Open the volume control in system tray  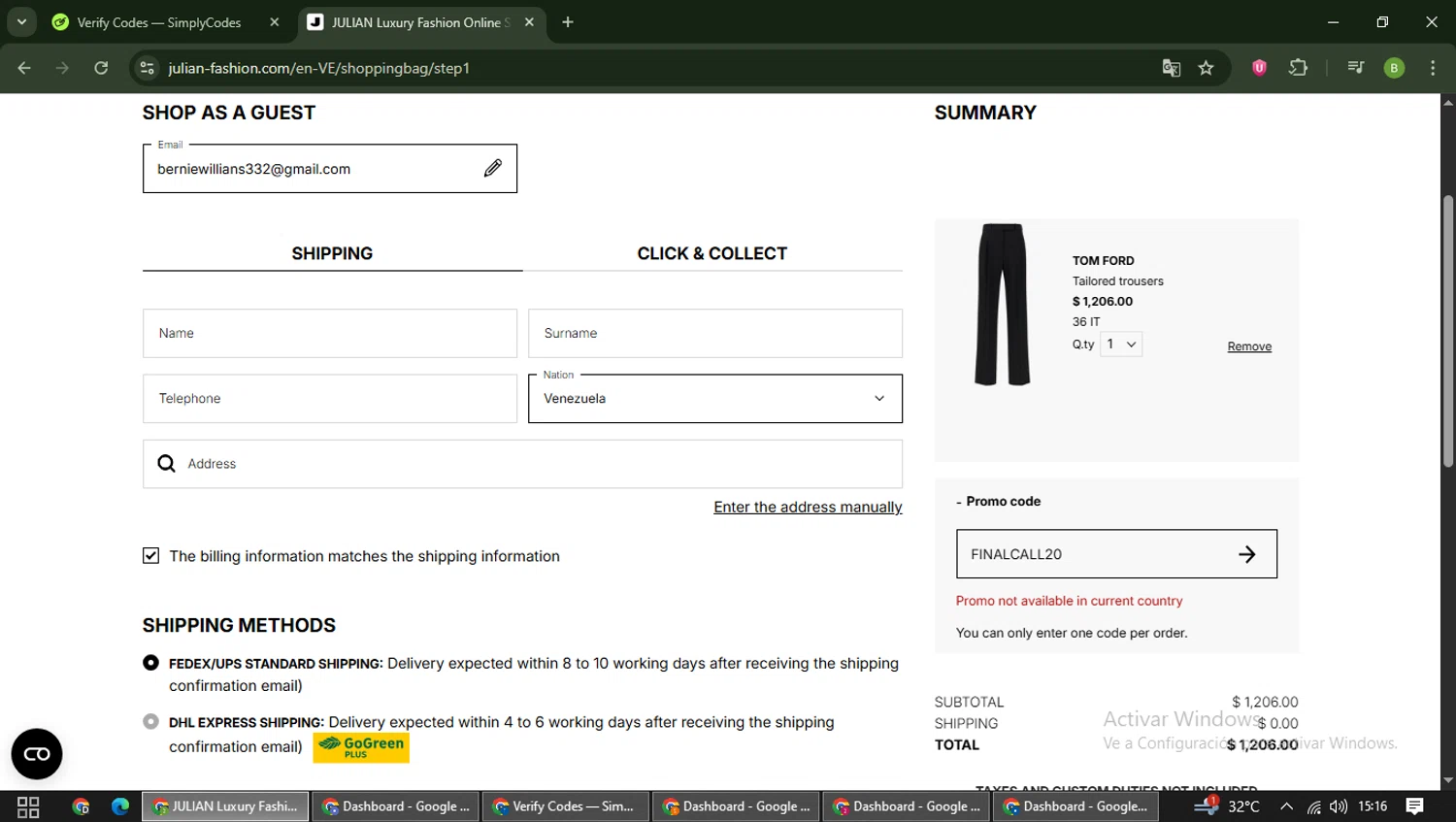tap(1339, 806)
